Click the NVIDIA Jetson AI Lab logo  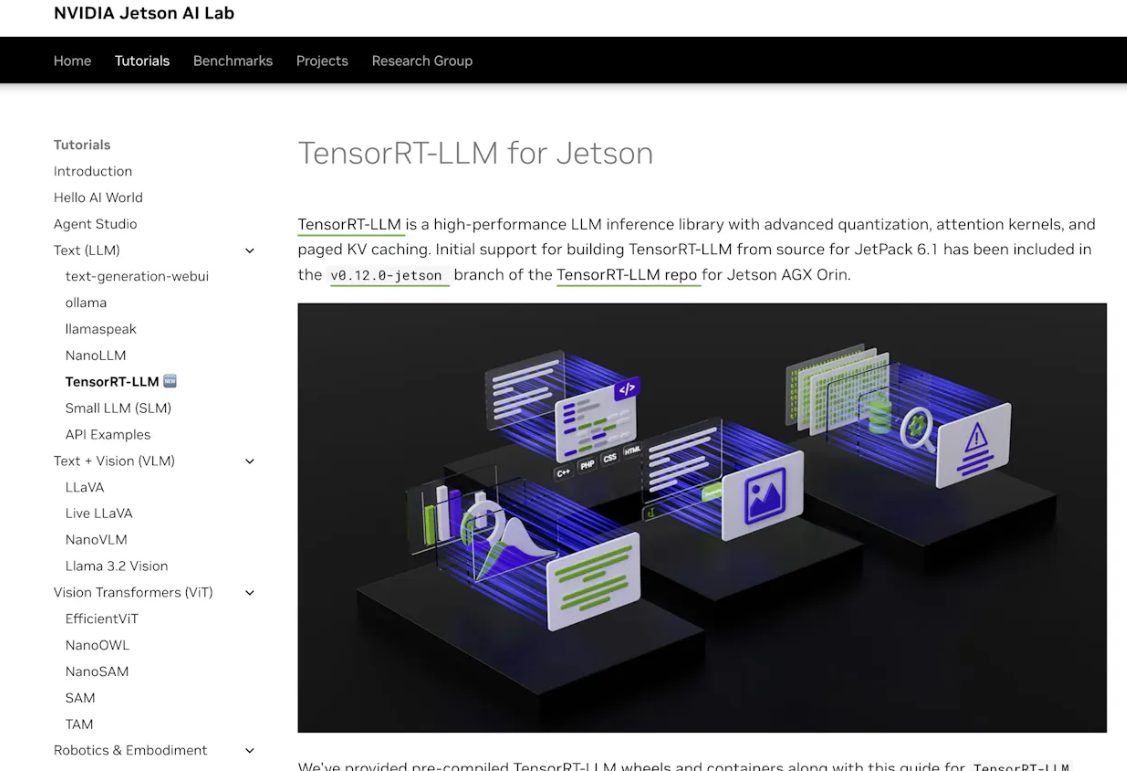[x=143, y=13]
